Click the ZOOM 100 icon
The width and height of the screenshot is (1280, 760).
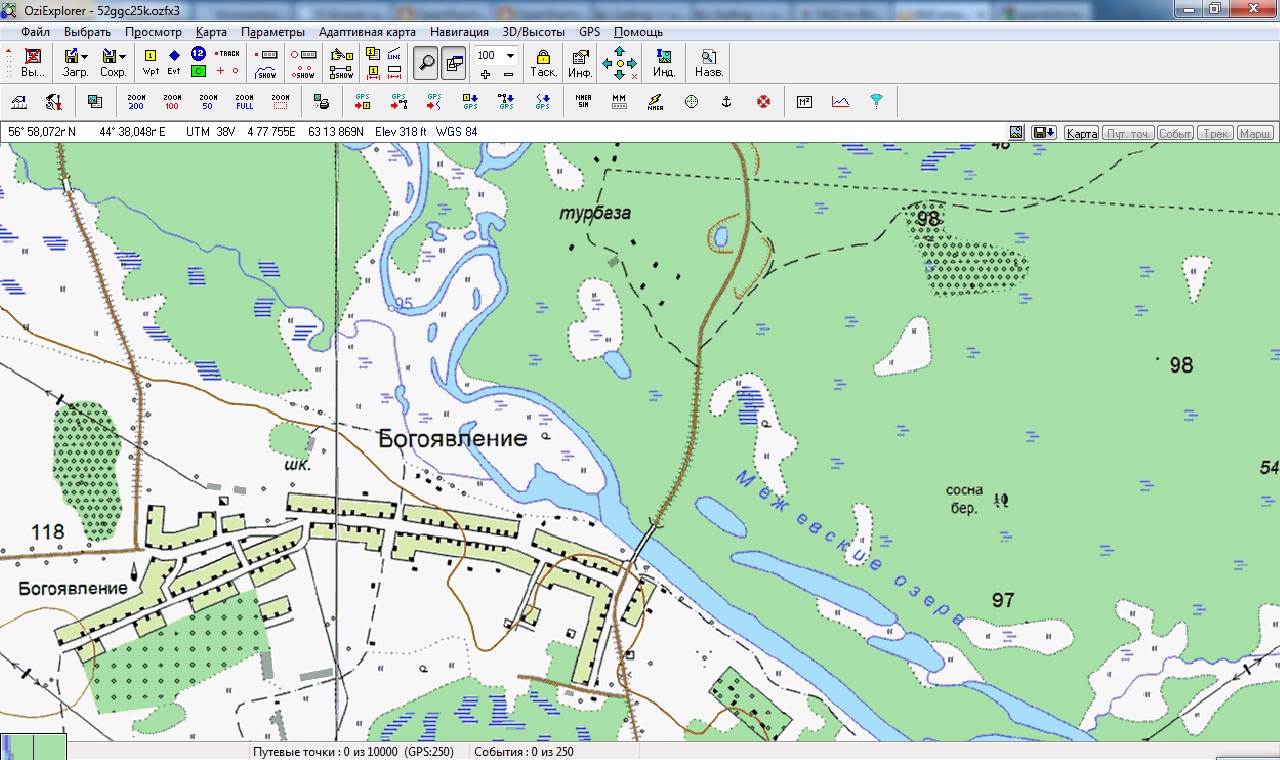(x=172, y=101)
